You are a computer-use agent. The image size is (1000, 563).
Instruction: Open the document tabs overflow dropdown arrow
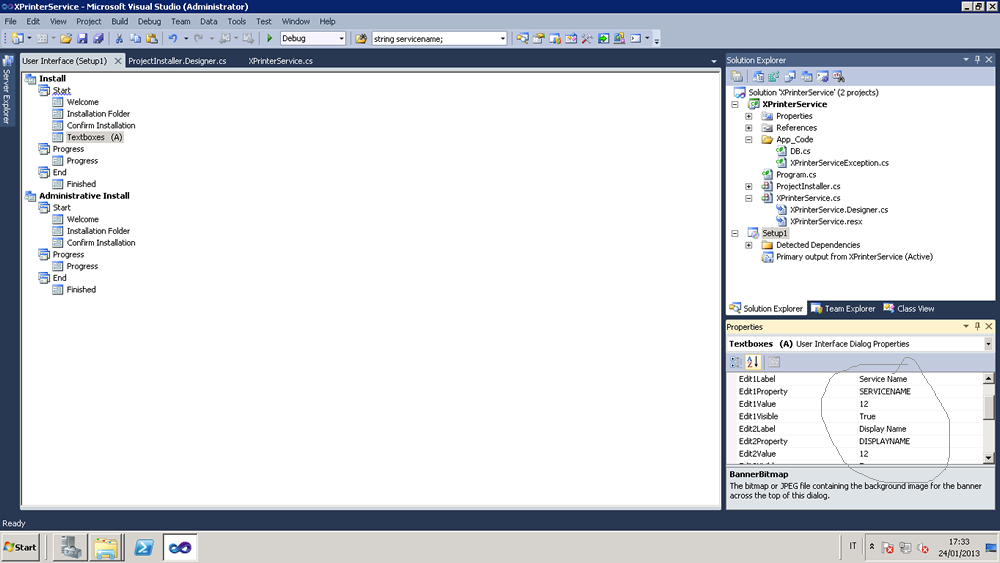(714, 61)
